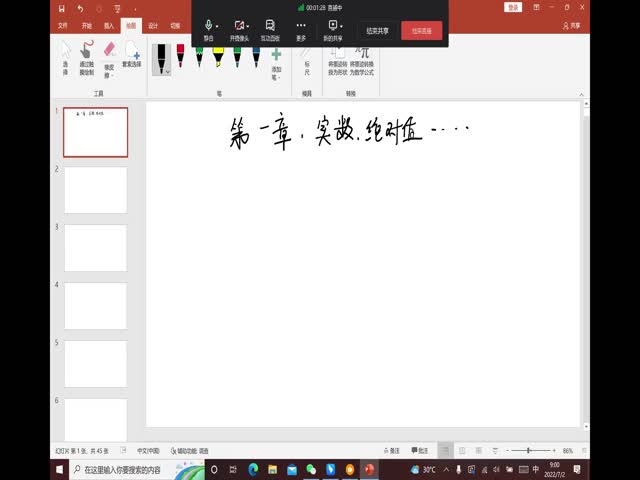Toggle the Notes (备注) pane button
This screenshot has height=480, width=640.
[391, 451]
